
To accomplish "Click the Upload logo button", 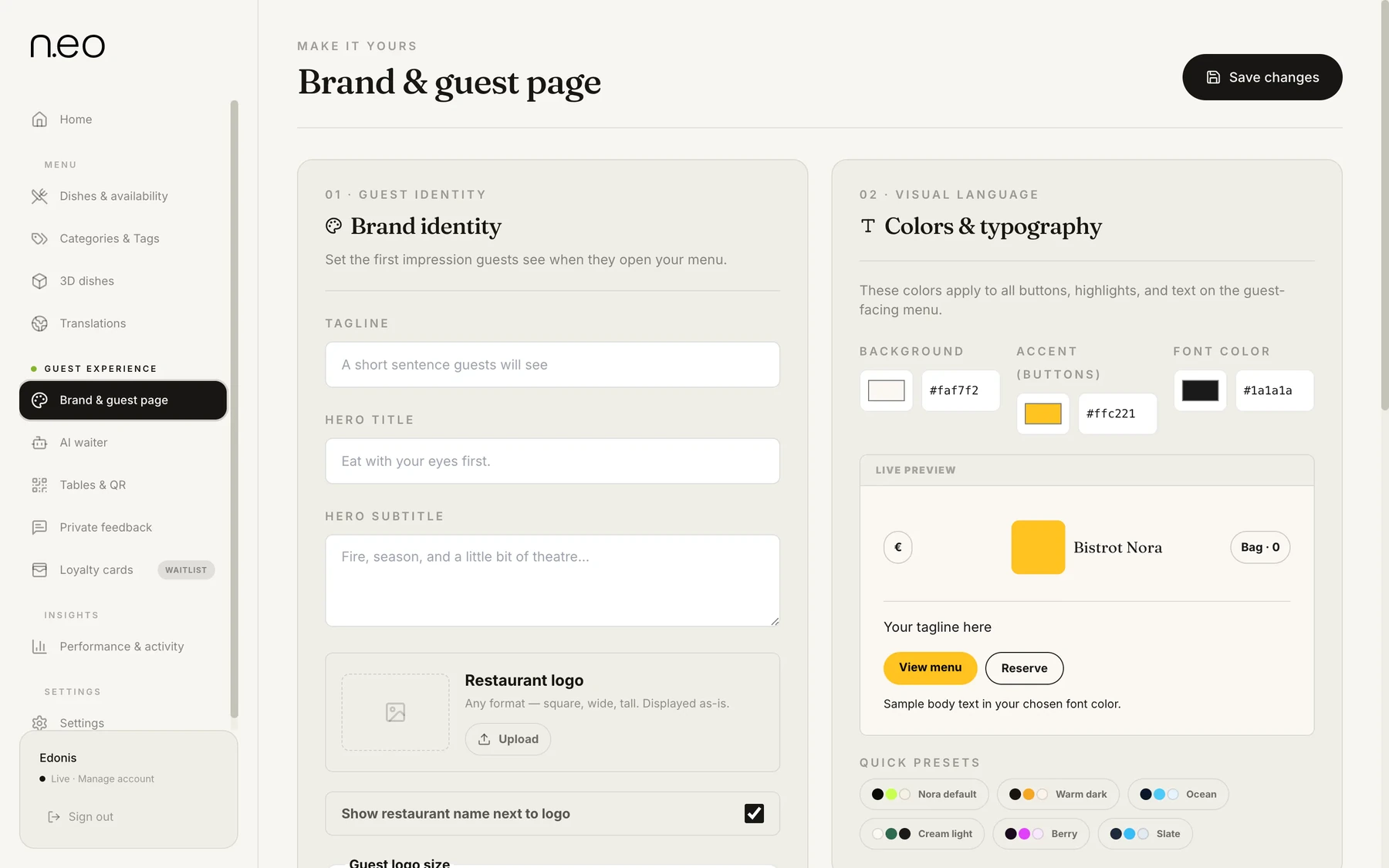I will [x=508, y=739].
